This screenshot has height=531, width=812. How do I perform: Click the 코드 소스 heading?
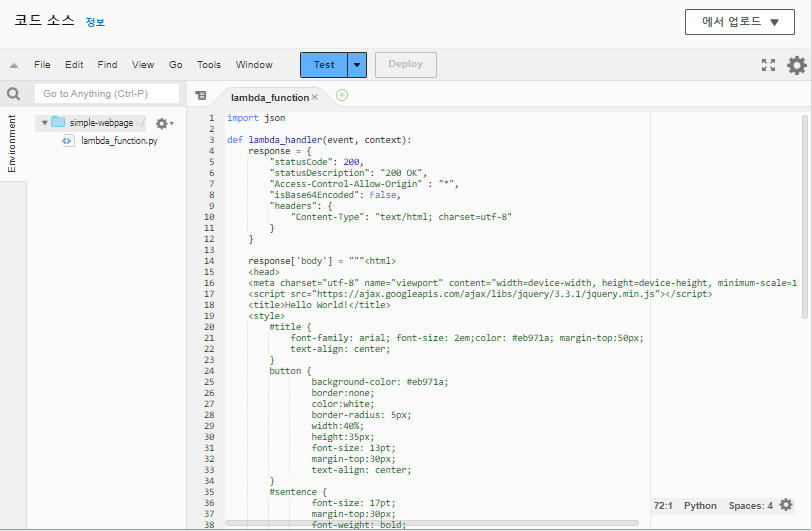[x=44, y=21]
